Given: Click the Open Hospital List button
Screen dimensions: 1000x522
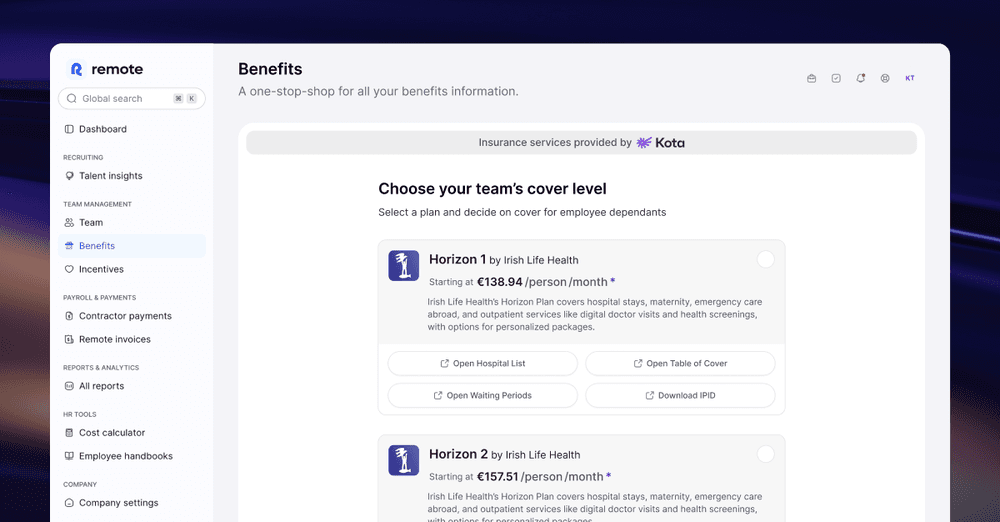Looking at the screenshot, I should click(x=483, y=363).
